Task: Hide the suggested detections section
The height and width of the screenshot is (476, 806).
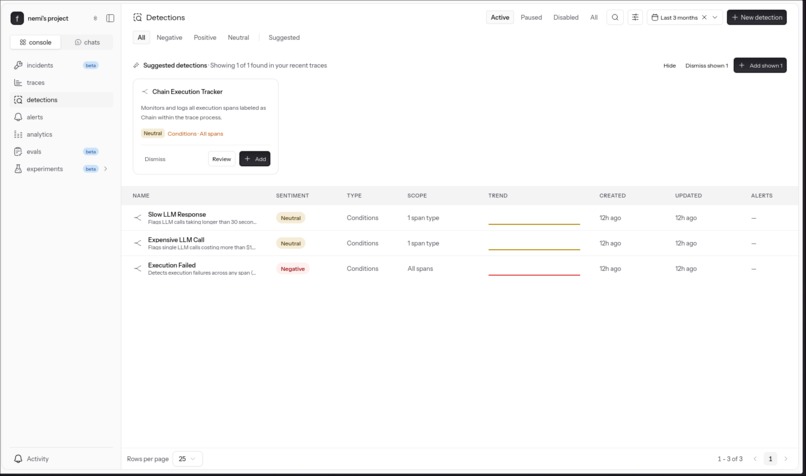Action: (669, 66)
